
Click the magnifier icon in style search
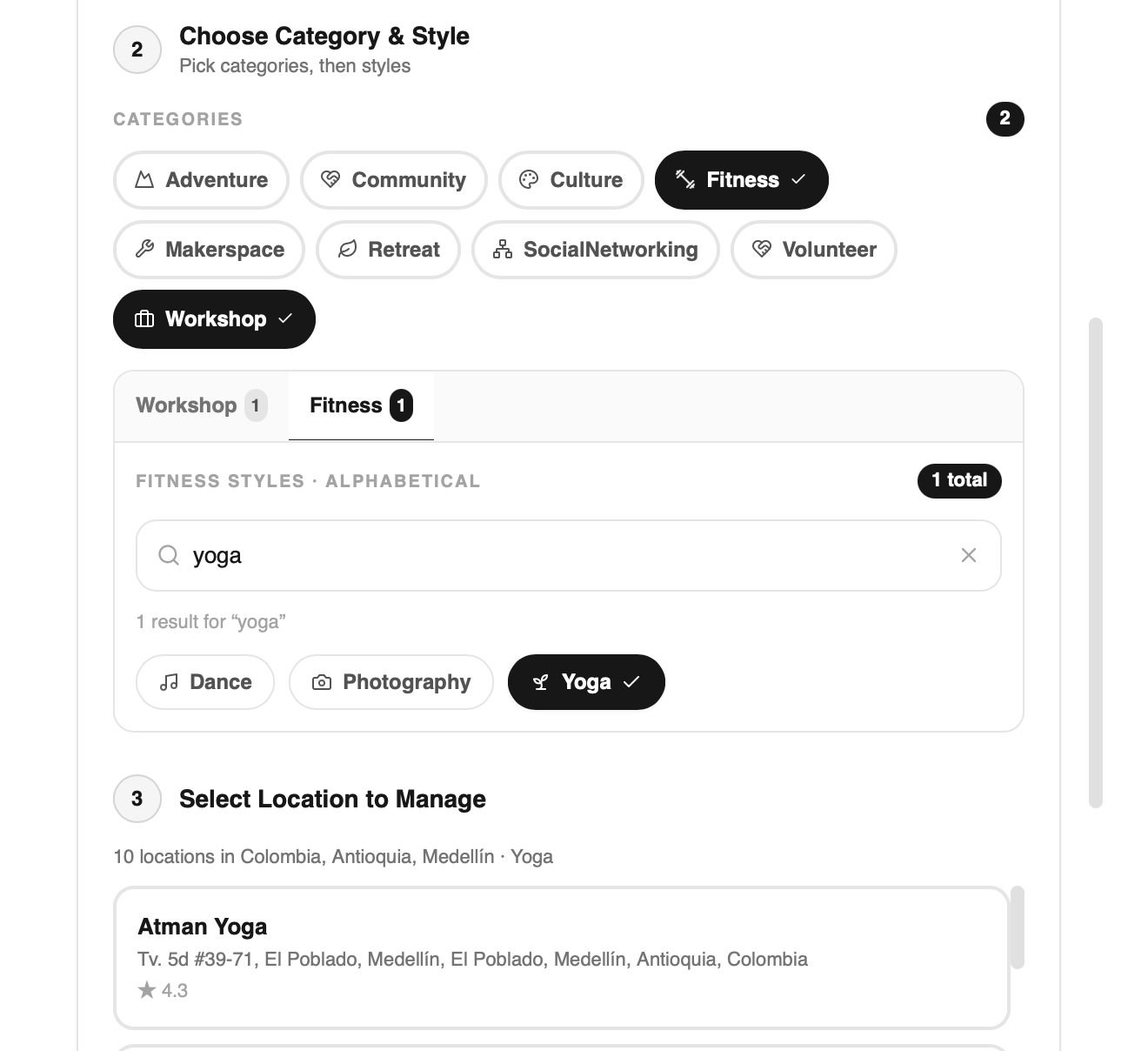coord(169,555)
